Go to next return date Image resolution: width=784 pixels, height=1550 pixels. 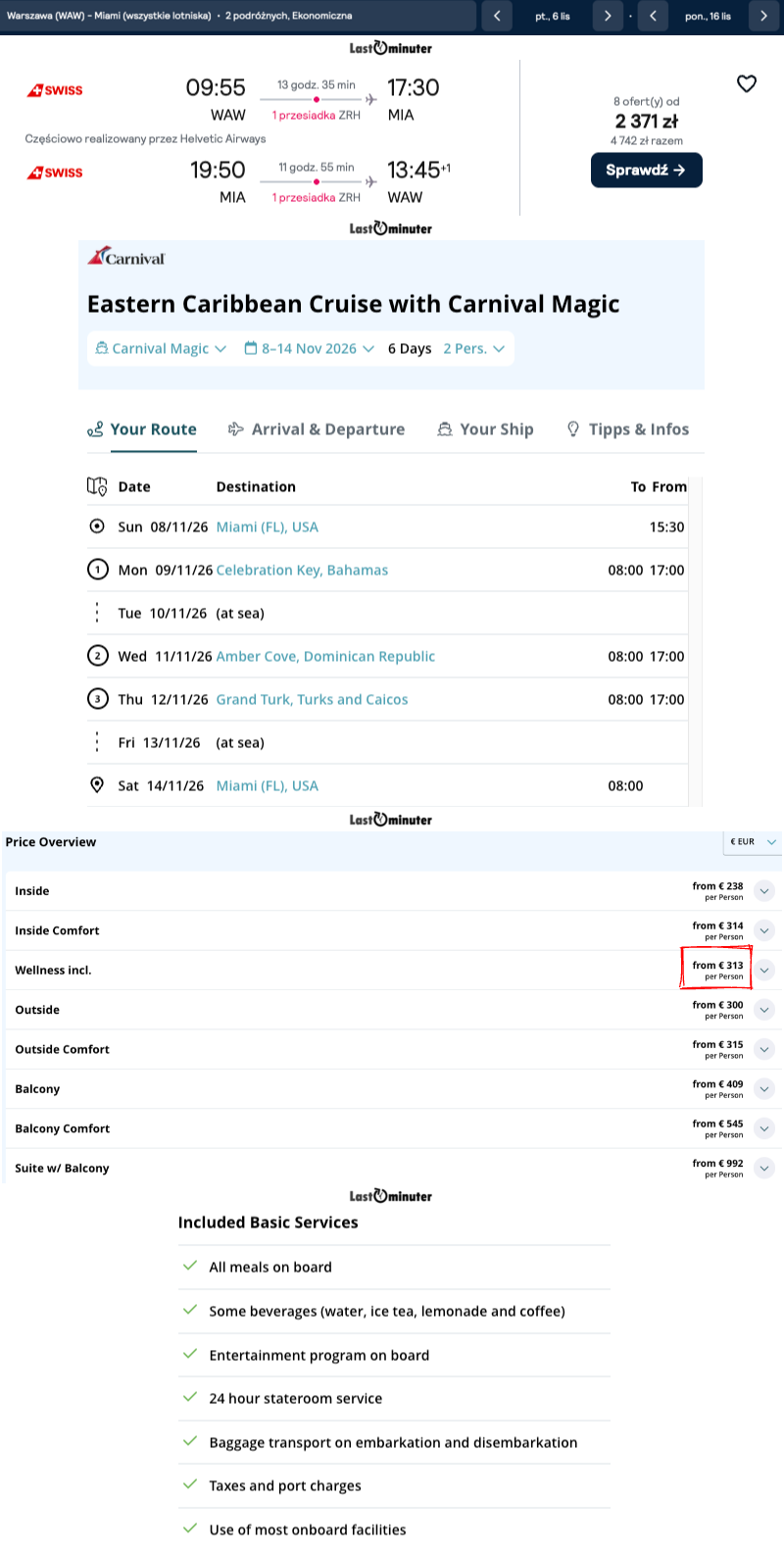click(763, 16)
